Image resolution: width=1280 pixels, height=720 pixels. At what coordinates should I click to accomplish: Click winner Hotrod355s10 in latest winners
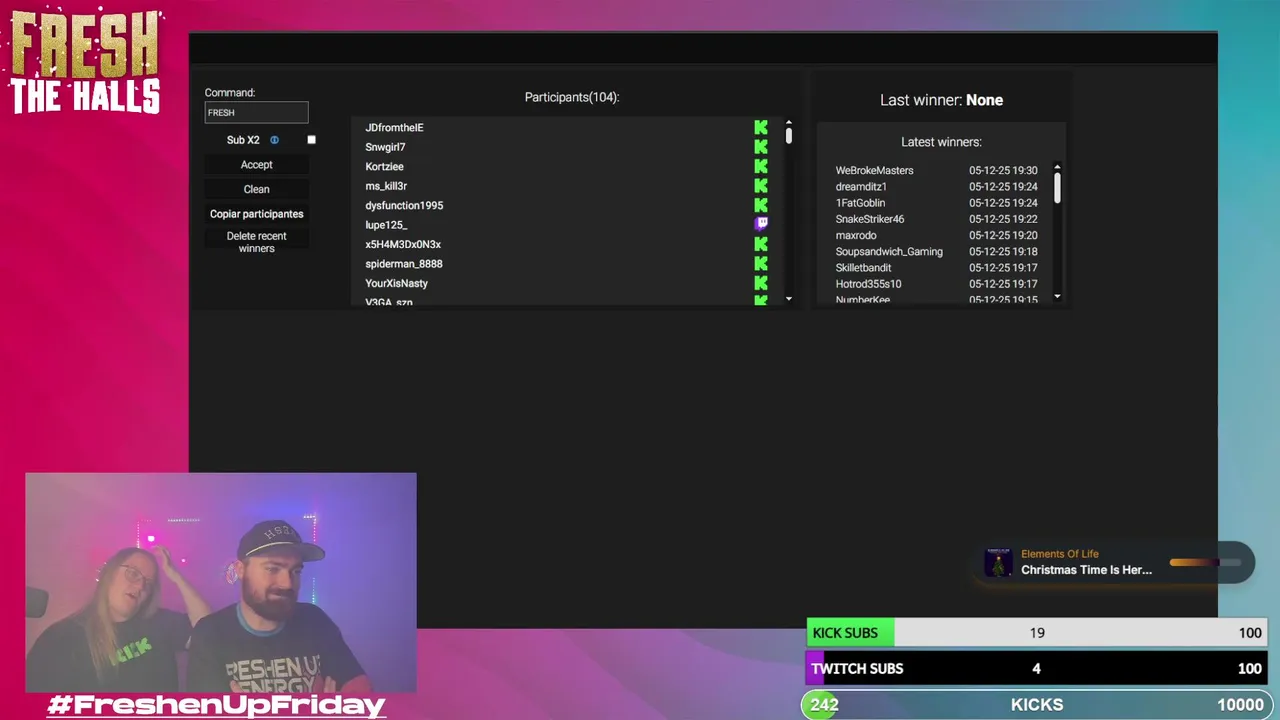tap(868, 284)
